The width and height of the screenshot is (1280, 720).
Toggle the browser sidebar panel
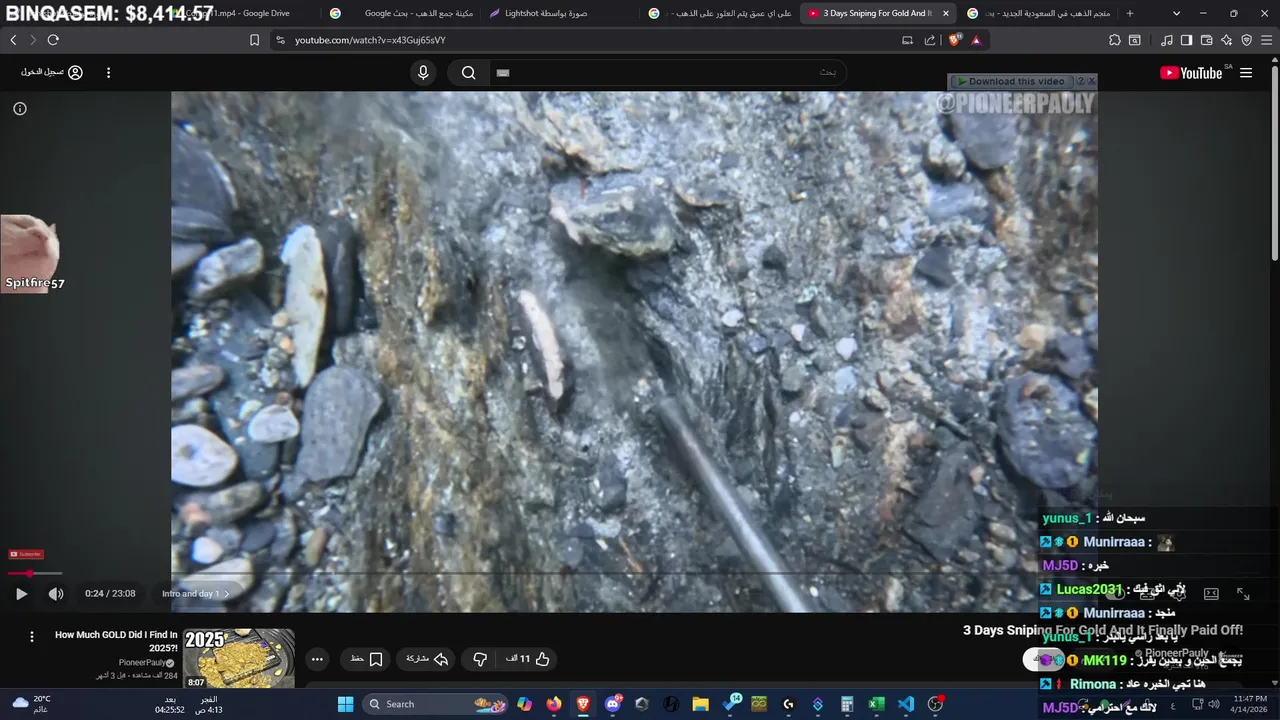pos(1186,40)
